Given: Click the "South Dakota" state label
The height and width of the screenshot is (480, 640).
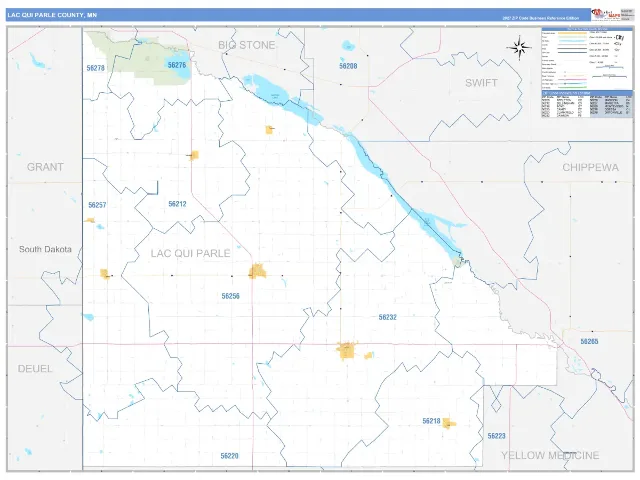Looking at the screenshot, I should click(45, 249).
